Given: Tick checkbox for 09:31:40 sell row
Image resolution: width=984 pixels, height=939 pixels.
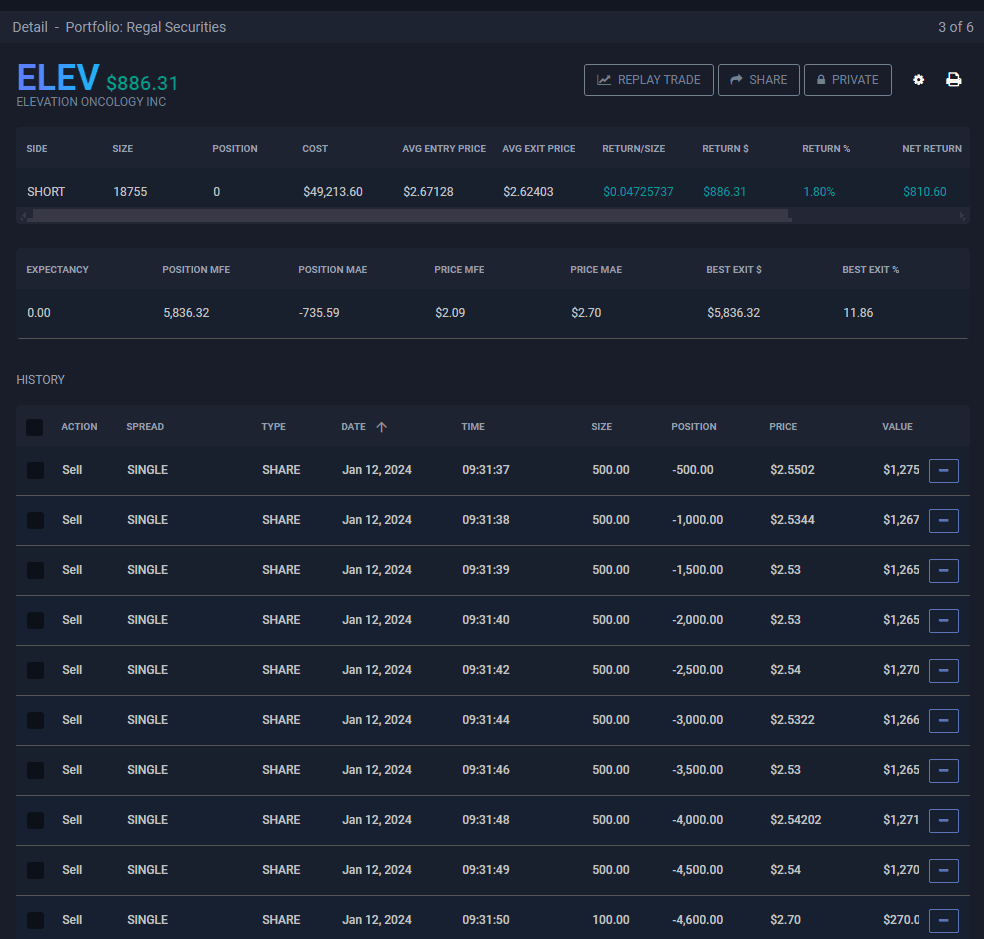Looking at the screenshot, I should coord(35,620).
